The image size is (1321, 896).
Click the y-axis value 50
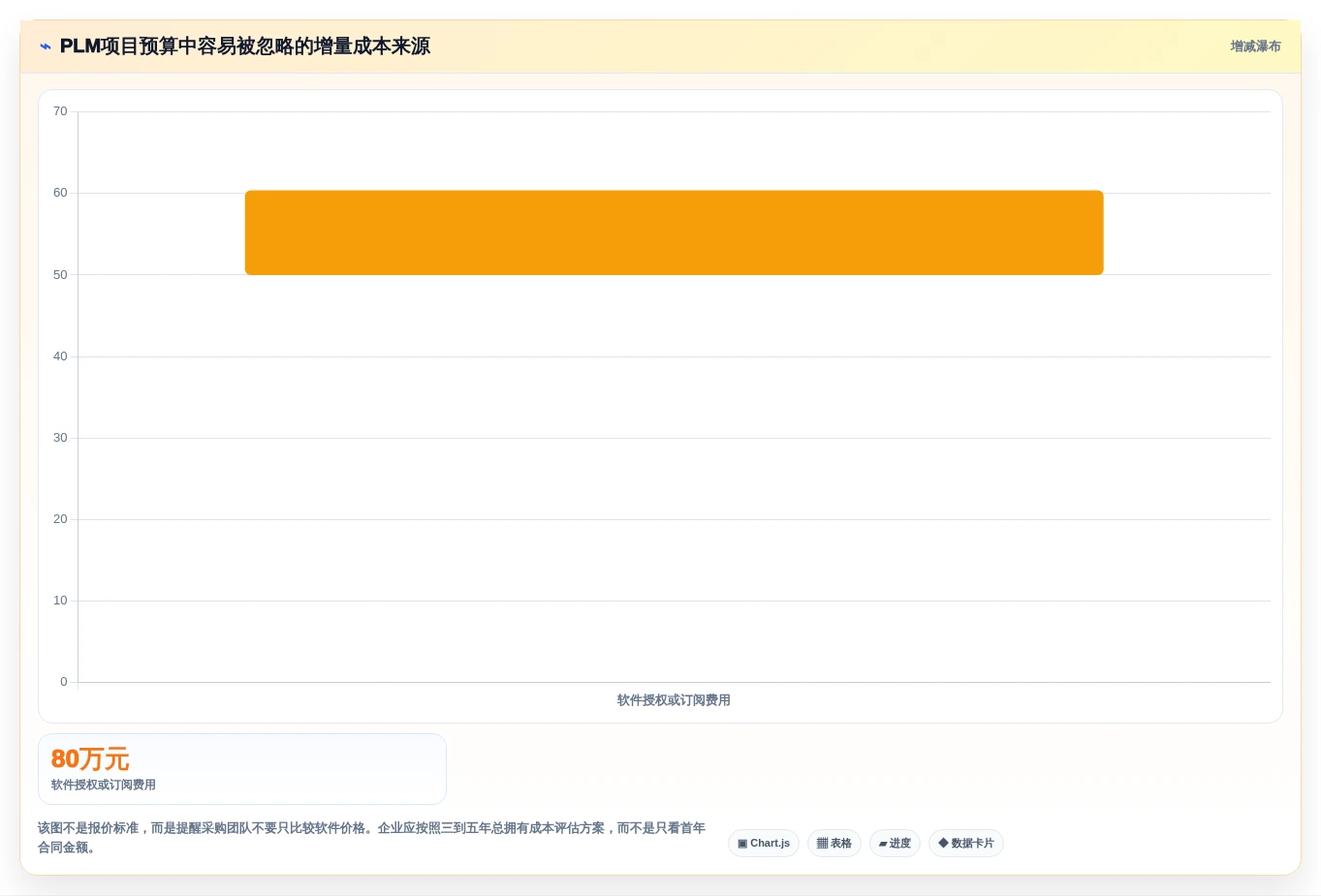(x=60, y=275)
